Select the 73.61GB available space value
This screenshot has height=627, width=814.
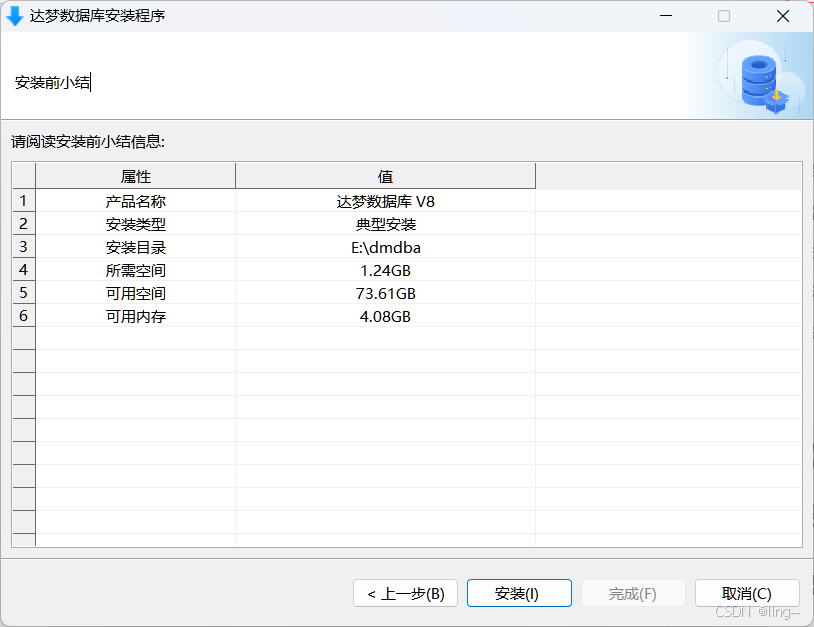385,293
